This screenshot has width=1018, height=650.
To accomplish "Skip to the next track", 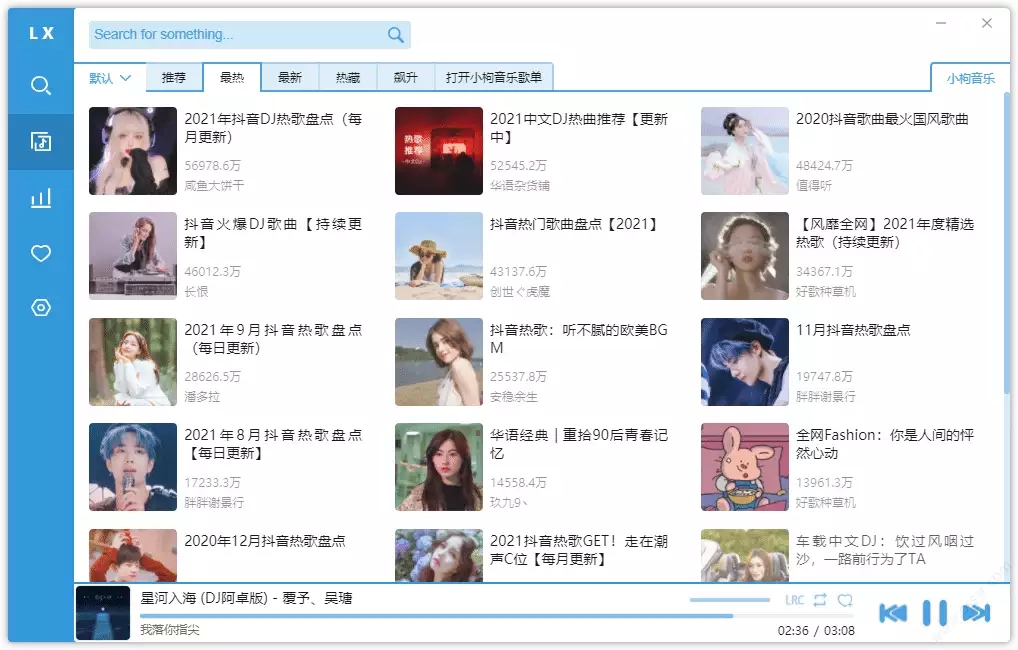I will pyautogui.click(x=976, y=613).
